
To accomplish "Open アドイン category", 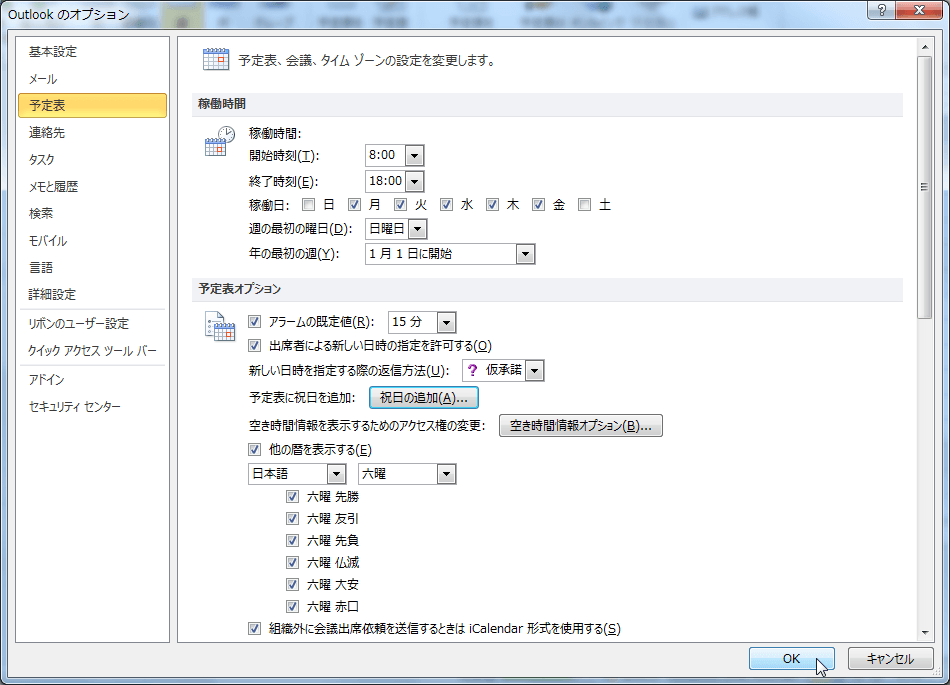I will click(x=92, y=380).
